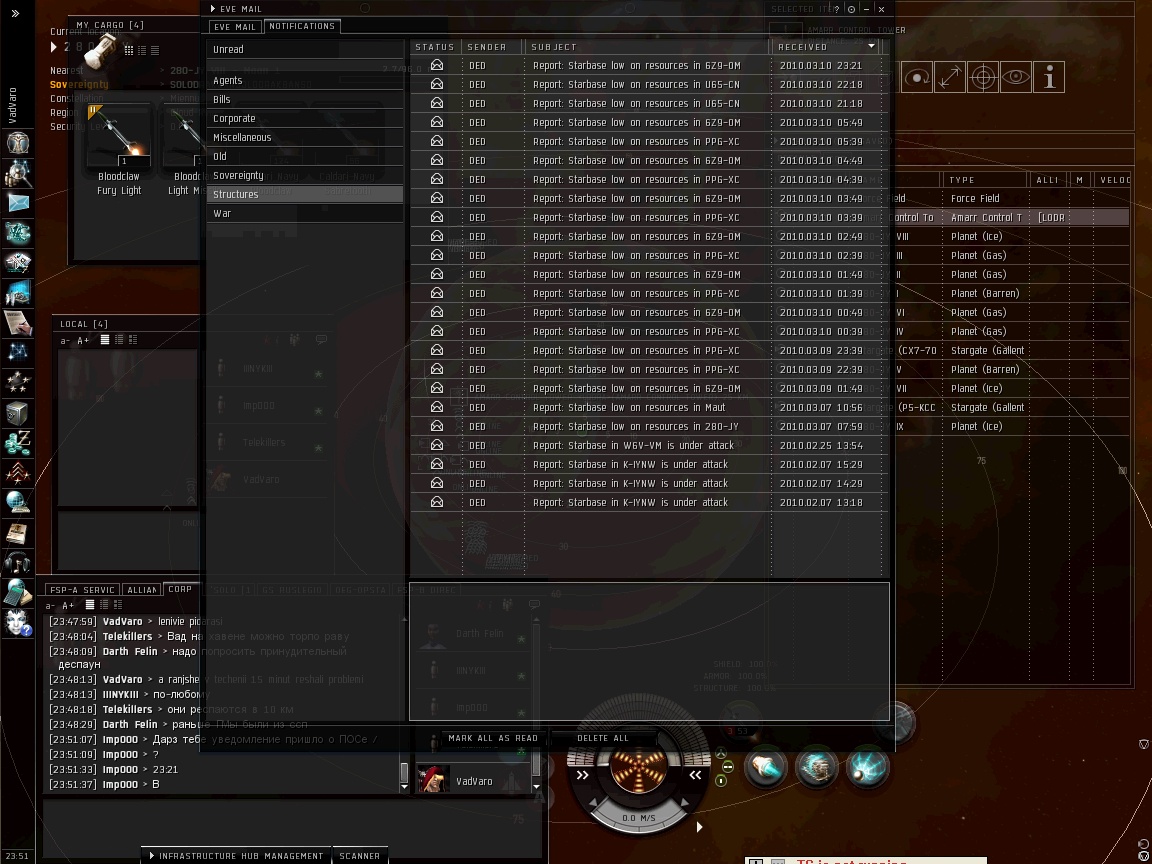Open the Wallet coins icon in Neocom
The width and height of the screenshot is (1152, 864).
point(18,443)
